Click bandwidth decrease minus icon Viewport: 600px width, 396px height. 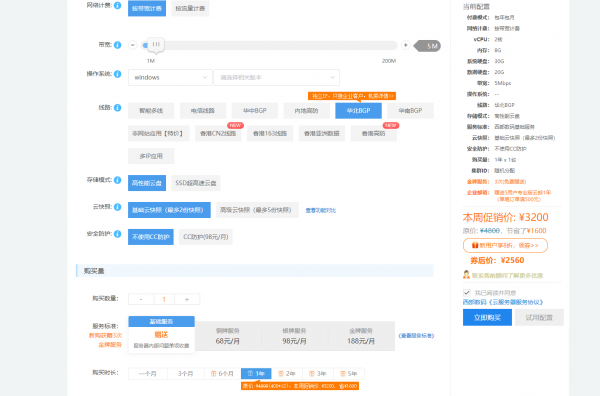pos(132,45)
